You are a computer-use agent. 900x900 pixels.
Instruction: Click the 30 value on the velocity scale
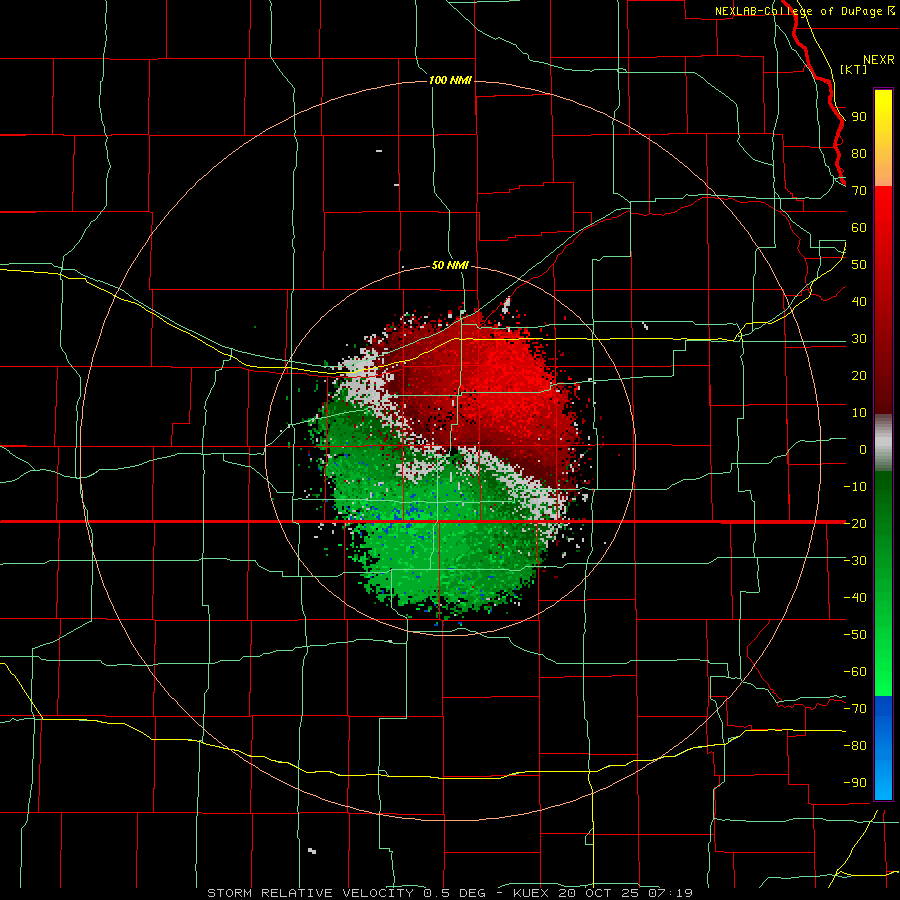click(859, 339)
